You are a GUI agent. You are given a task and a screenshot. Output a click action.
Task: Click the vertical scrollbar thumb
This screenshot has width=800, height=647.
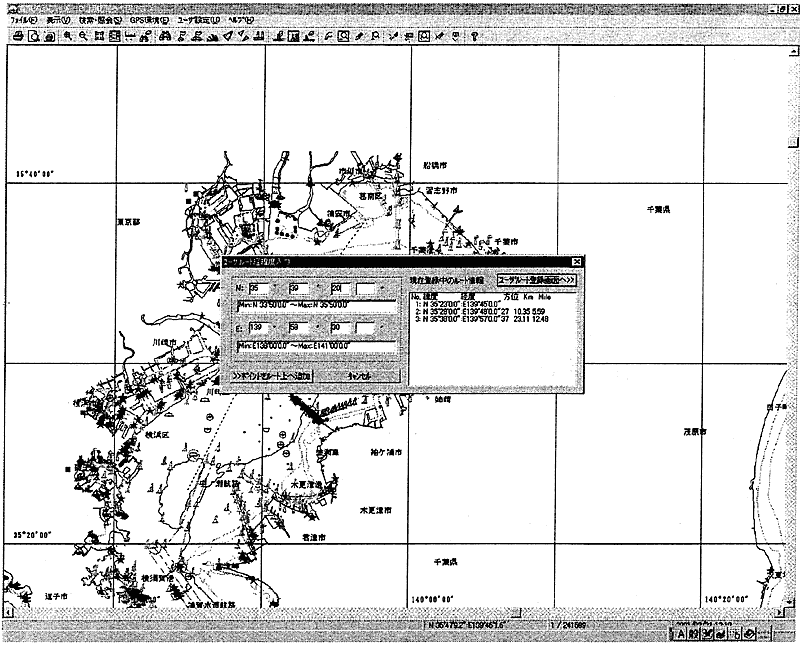793,141
